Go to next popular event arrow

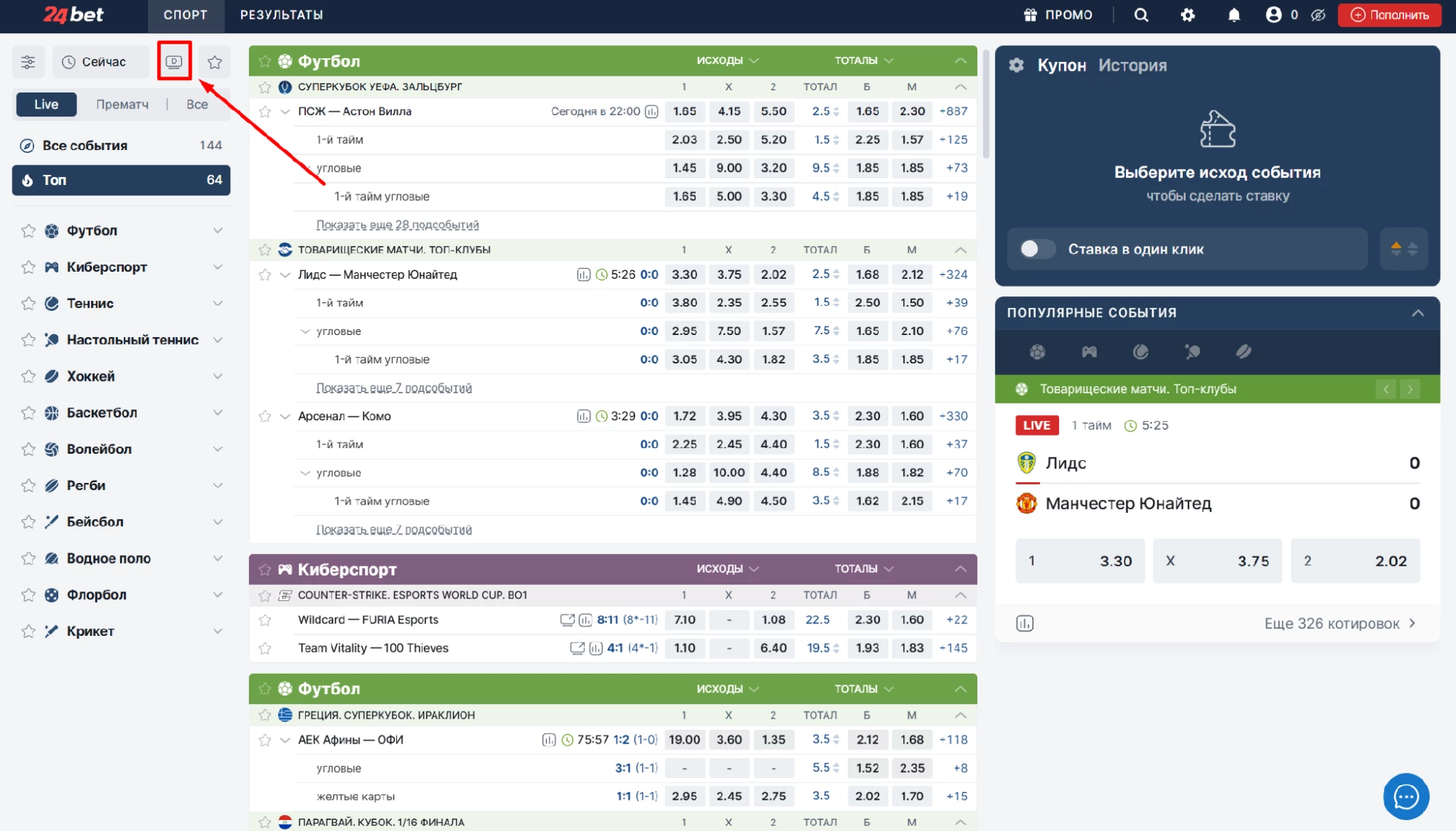click(1410, 389)
